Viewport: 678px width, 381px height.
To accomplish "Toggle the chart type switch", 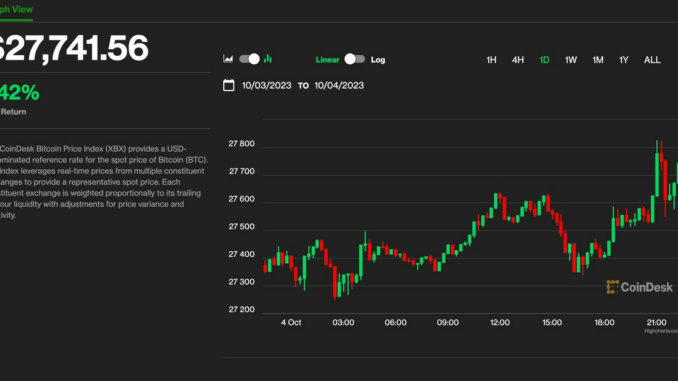I will tap(249, 59).
